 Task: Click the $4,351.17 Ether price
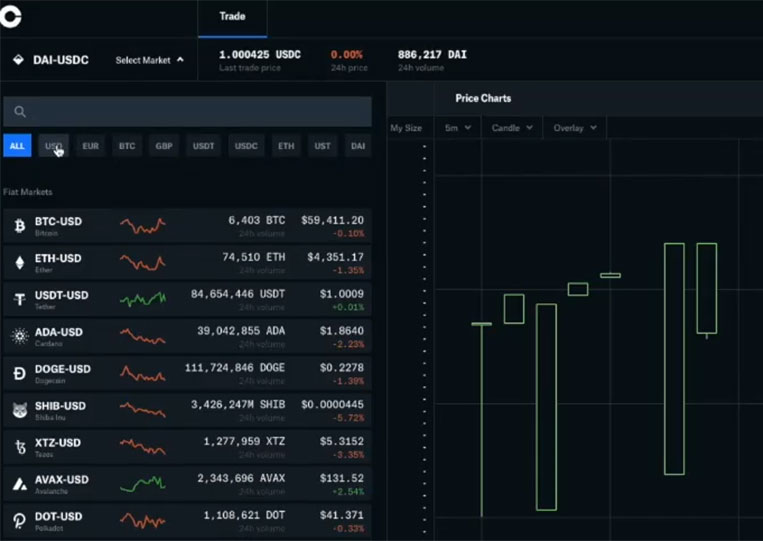coord(335,257)
